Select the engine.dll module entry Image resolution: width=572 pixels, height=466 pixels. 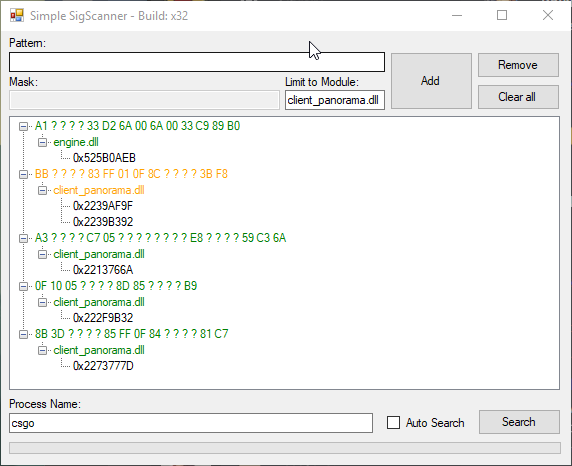pos(76,142)
